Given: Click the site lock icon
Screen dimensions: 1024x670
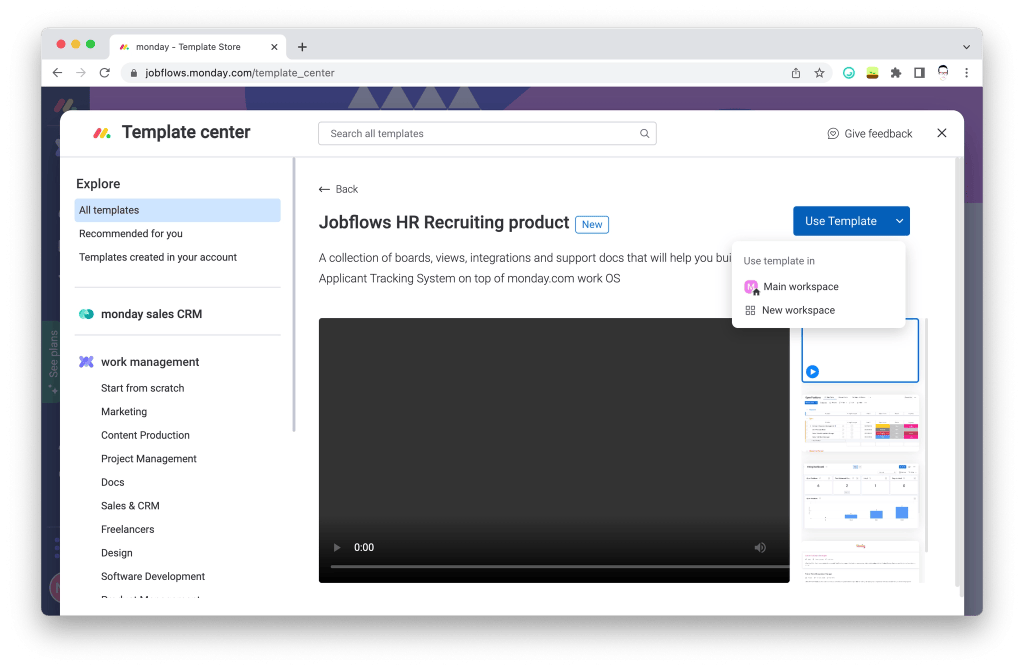Looking at the screenshot, I should 133,72.
